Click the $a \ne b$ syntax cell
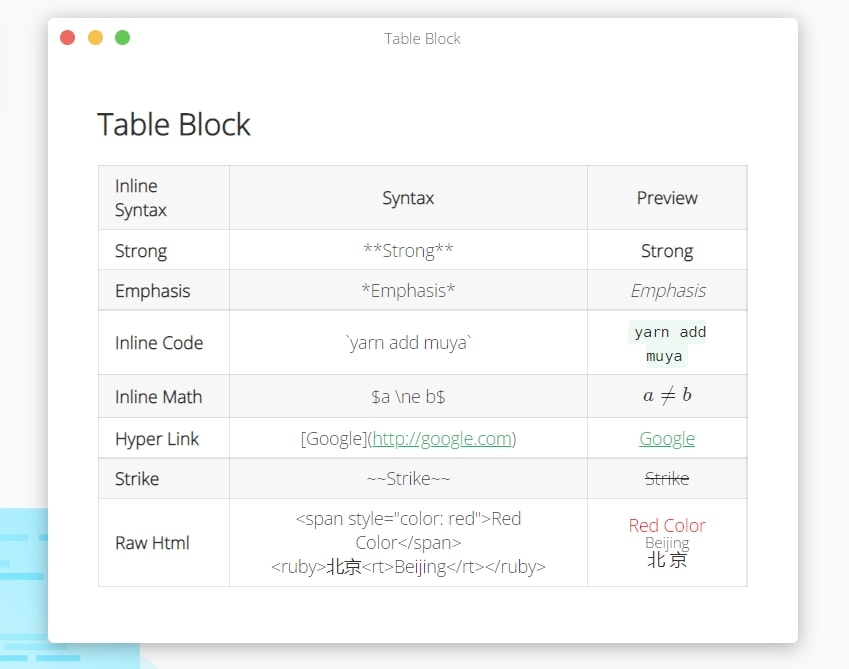The image size is (849, 669). (408, 396)
